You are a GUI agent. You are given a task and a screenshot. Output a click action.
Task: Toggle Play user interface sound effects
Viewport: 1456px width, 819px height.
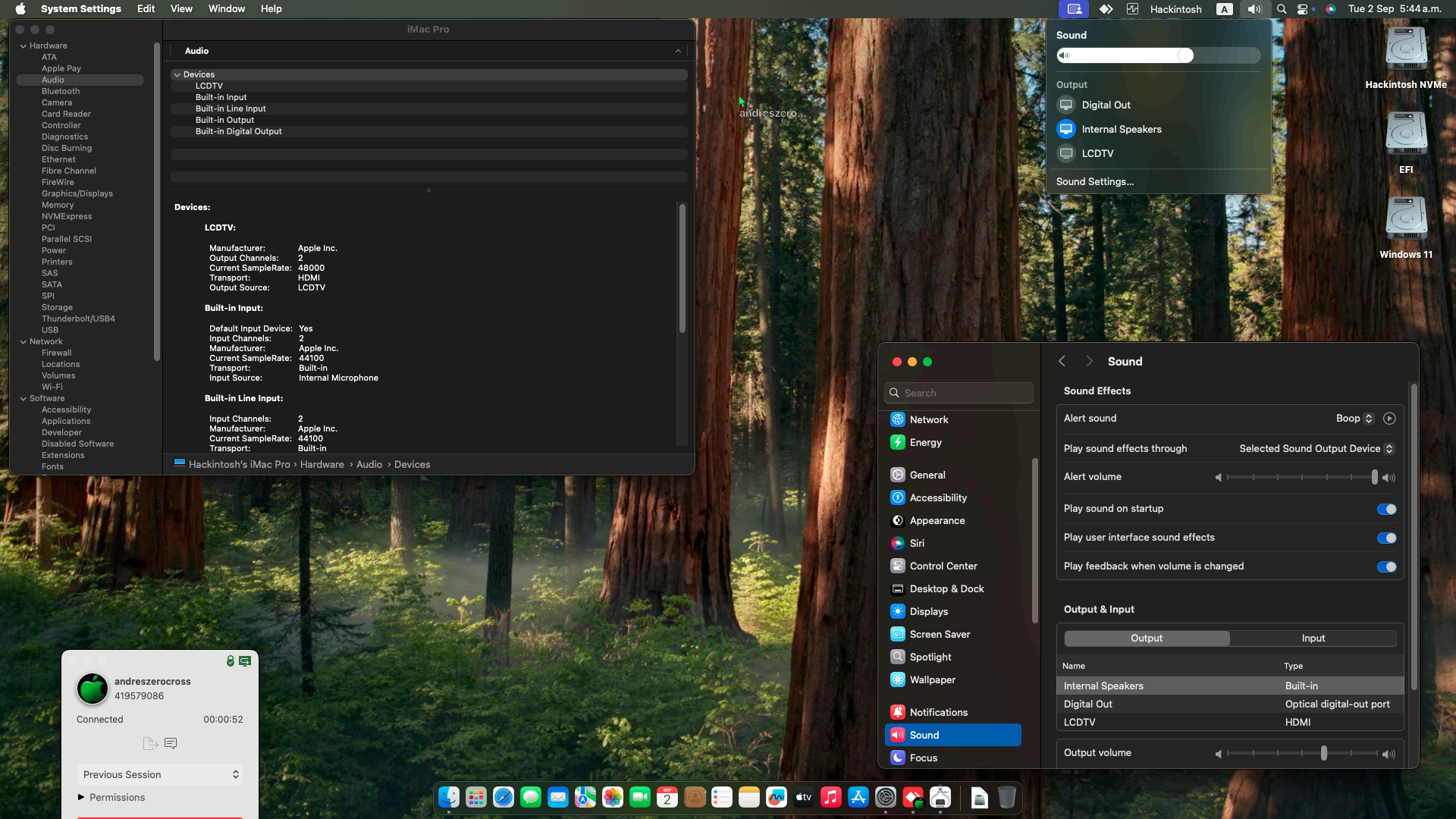1386,538
